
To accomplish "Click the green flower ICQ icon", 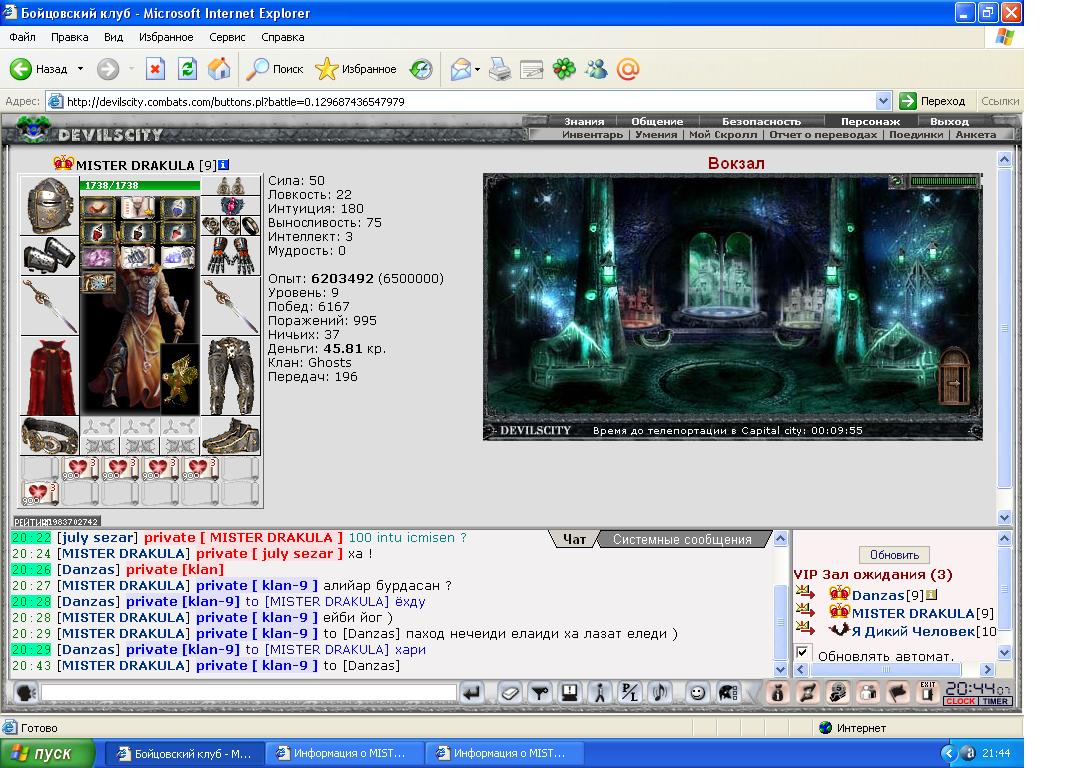I will (x=564, y=69).
